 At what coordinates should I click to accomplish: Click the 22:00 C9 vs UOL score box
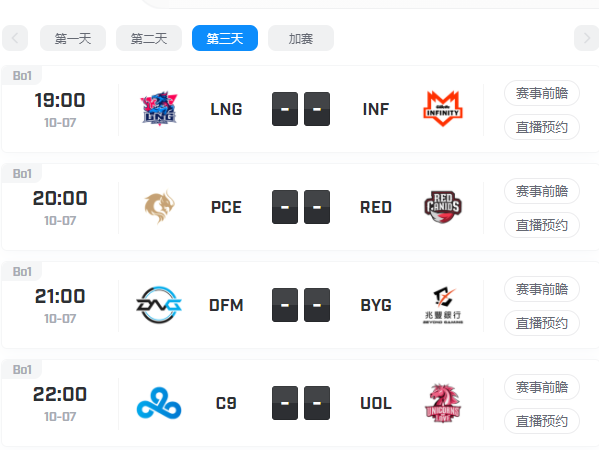[301, 403]
